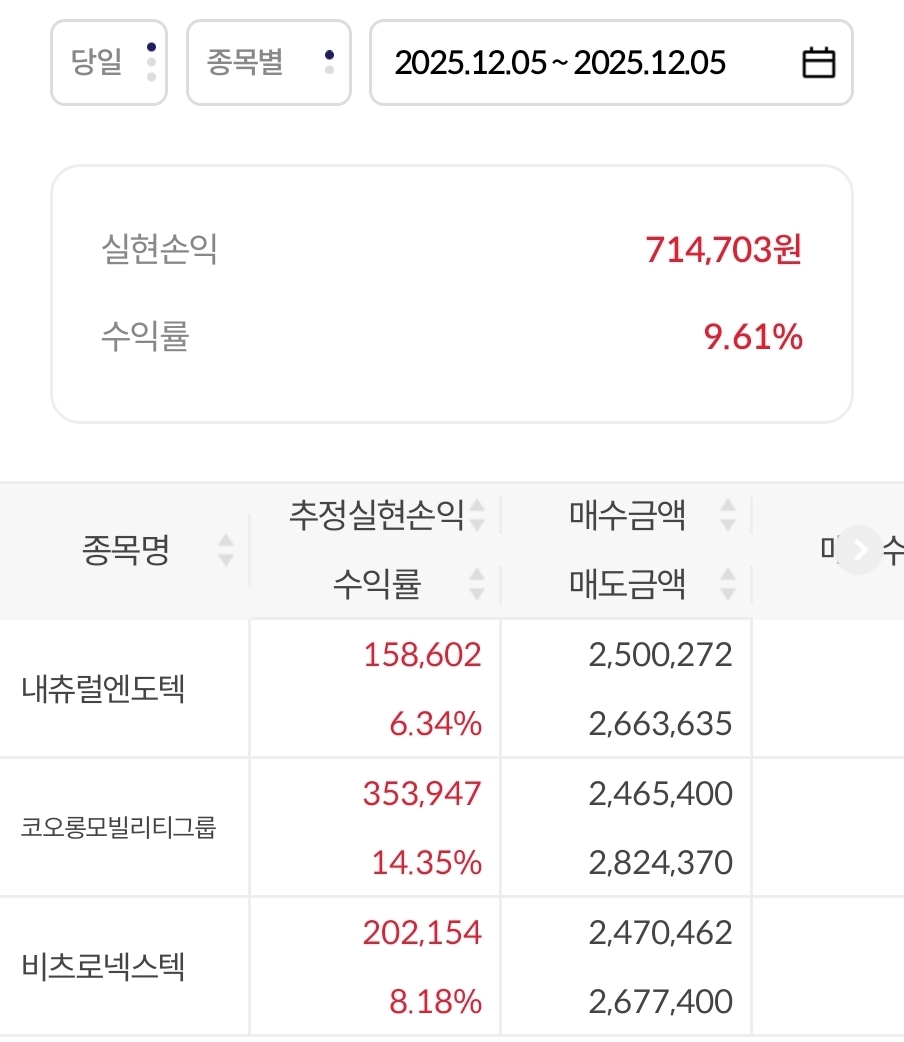Sort by 추정실현손익 column arrows
The image size is (904, 1042).
[477, 515]
